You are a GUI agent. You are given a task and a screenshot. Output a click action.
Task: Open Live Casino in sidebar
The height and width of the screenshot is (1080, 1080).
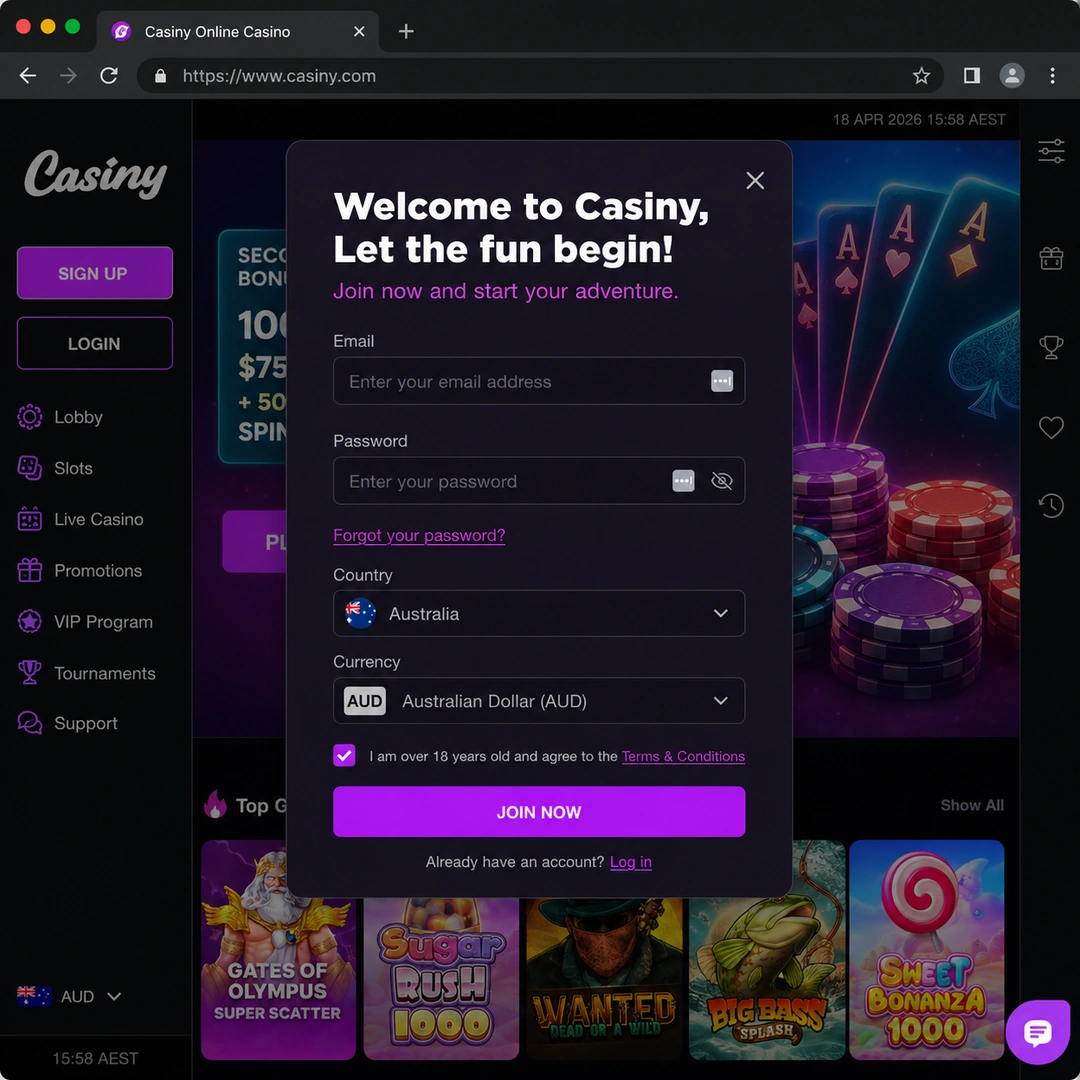(81, 519)
